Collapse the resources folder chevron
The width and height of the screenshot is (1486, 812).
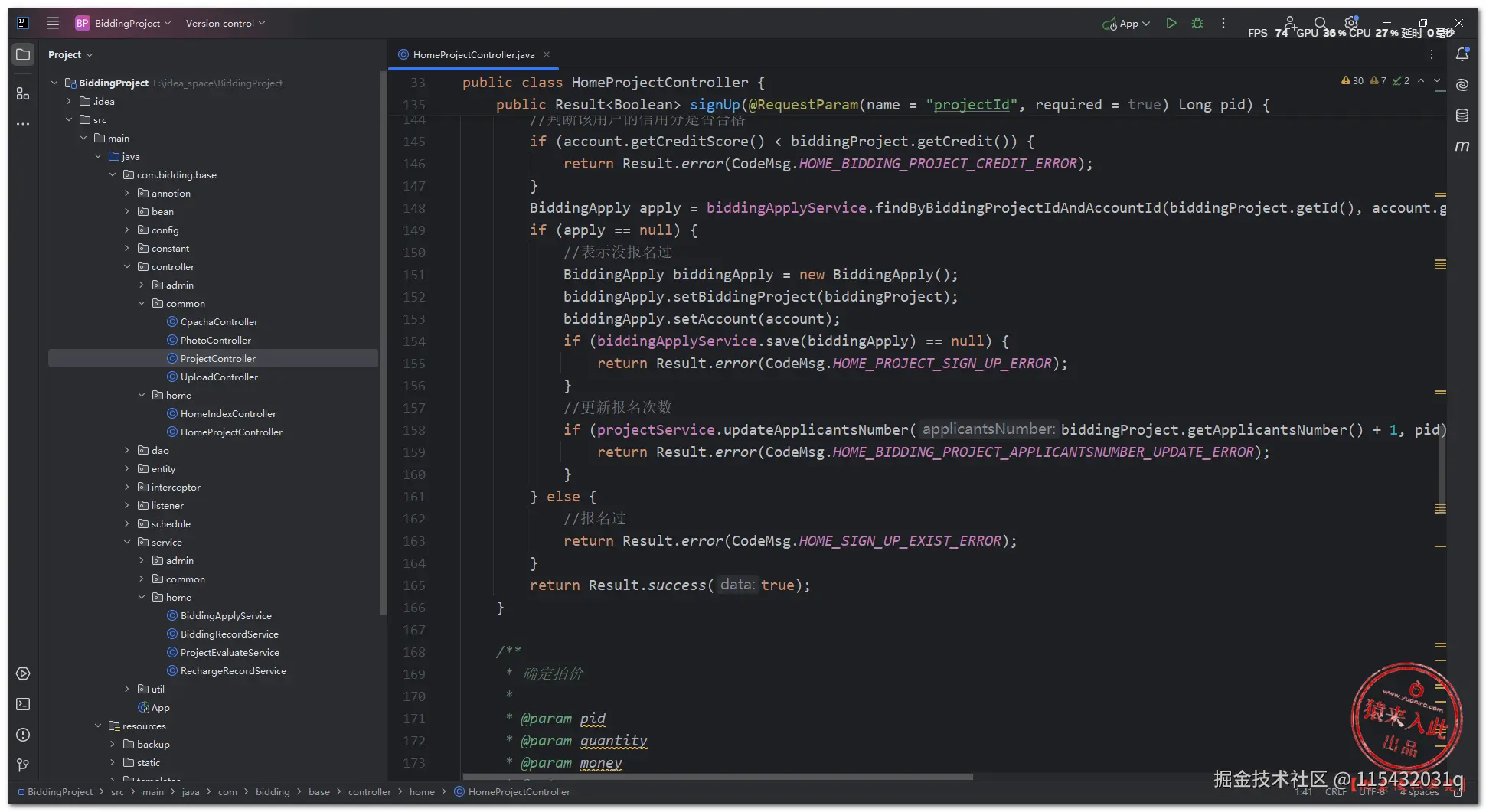click(x=98, y=726)
